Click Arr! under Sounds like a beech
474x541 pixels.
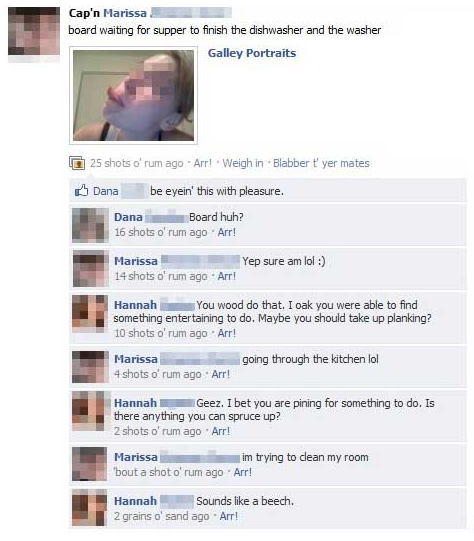point(229,516)
